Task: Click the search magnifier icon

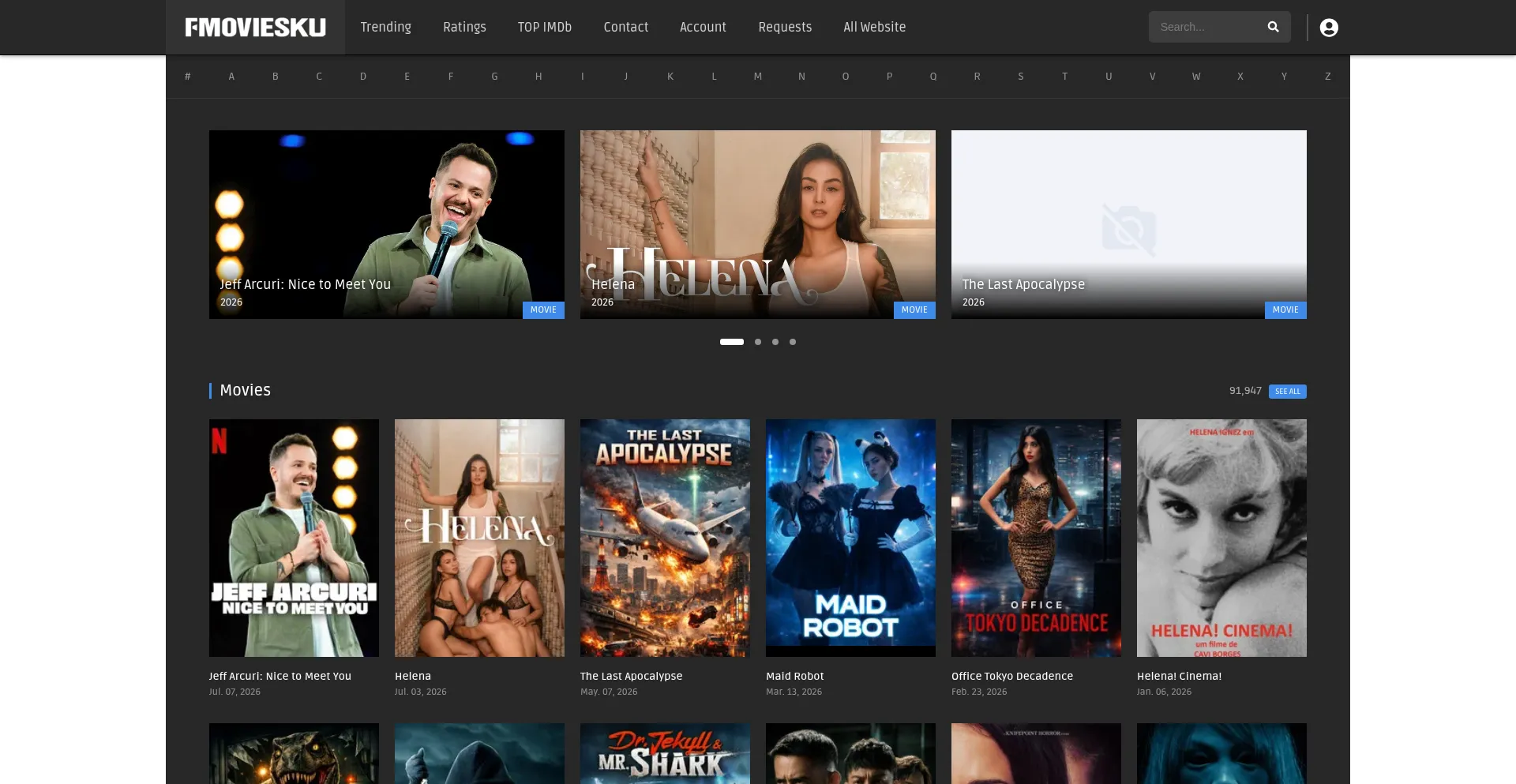Action: [x=1273, y=27]
